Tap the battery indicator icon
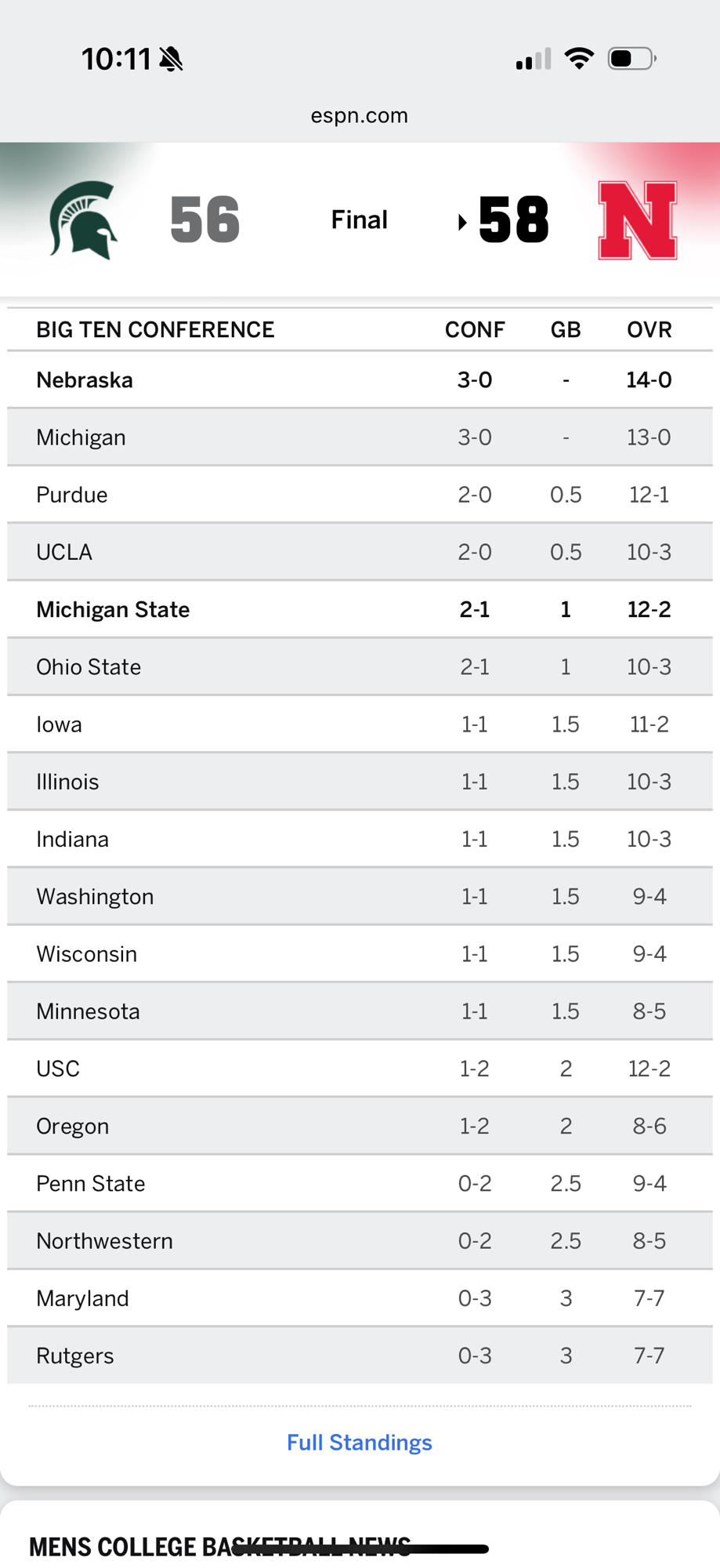Viewport: 720px width, 1568px height. click(631, 59)
